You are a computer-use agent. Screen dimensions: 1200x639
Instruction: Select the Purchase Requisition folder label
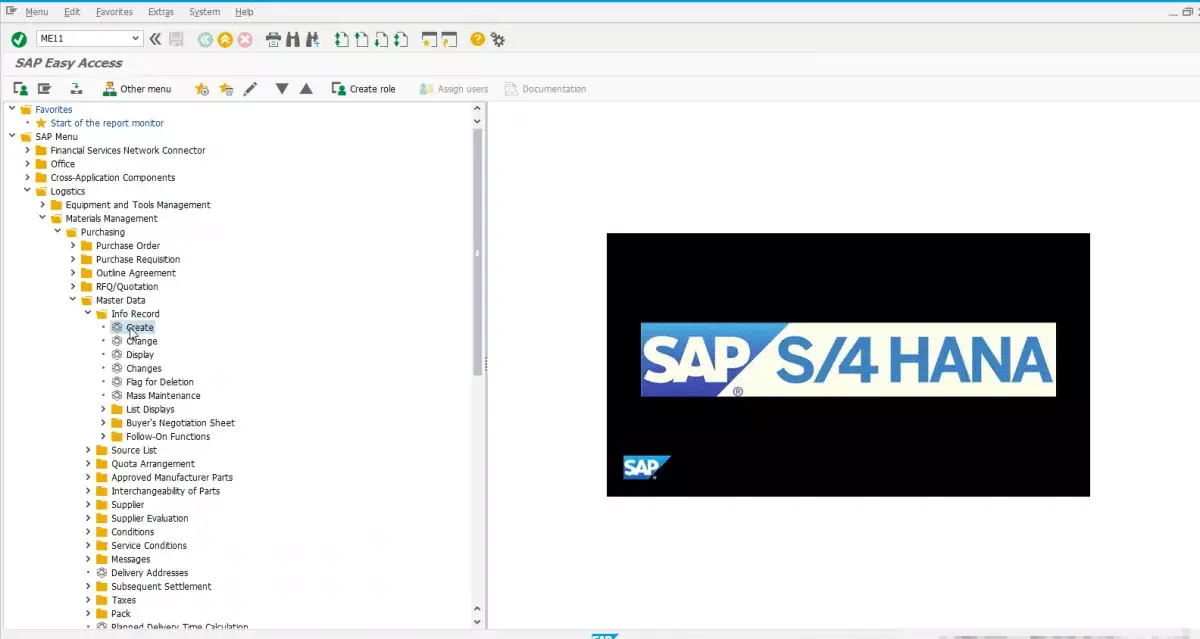pos(137,260)
